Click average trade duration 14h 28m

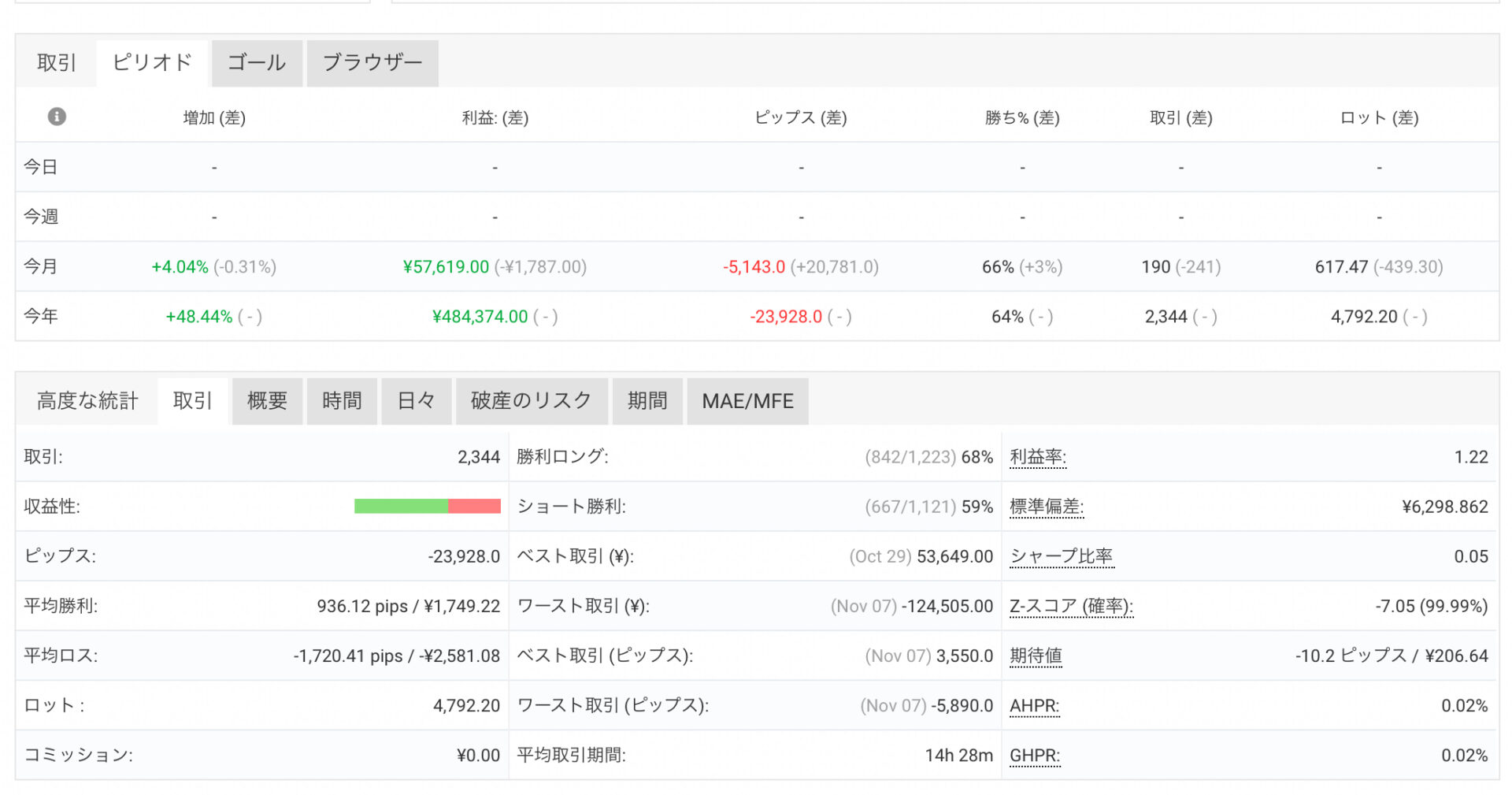[x=959, y=756]
